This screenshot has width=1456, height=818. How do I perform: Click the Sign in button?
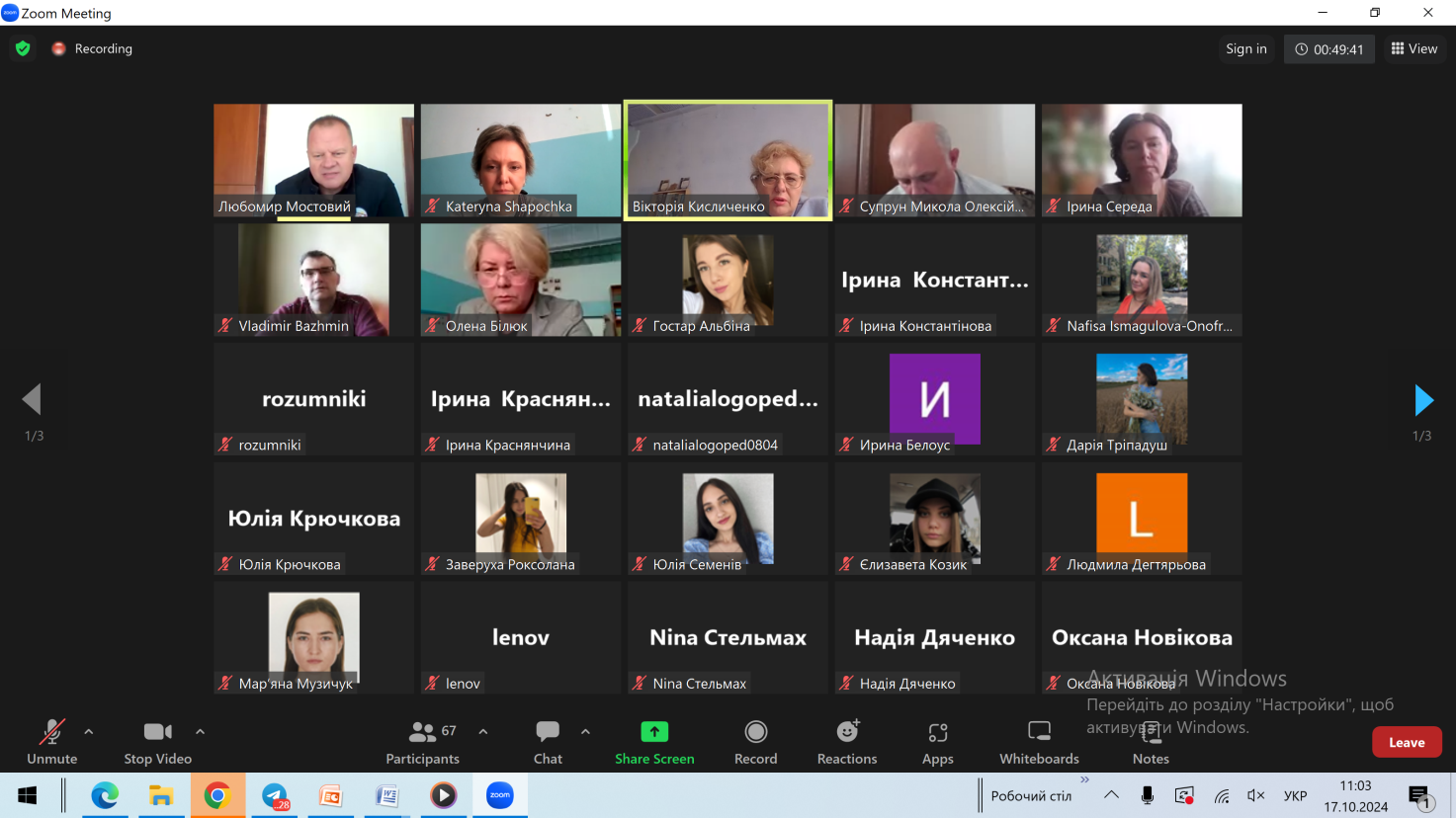tap(1245, 48)
